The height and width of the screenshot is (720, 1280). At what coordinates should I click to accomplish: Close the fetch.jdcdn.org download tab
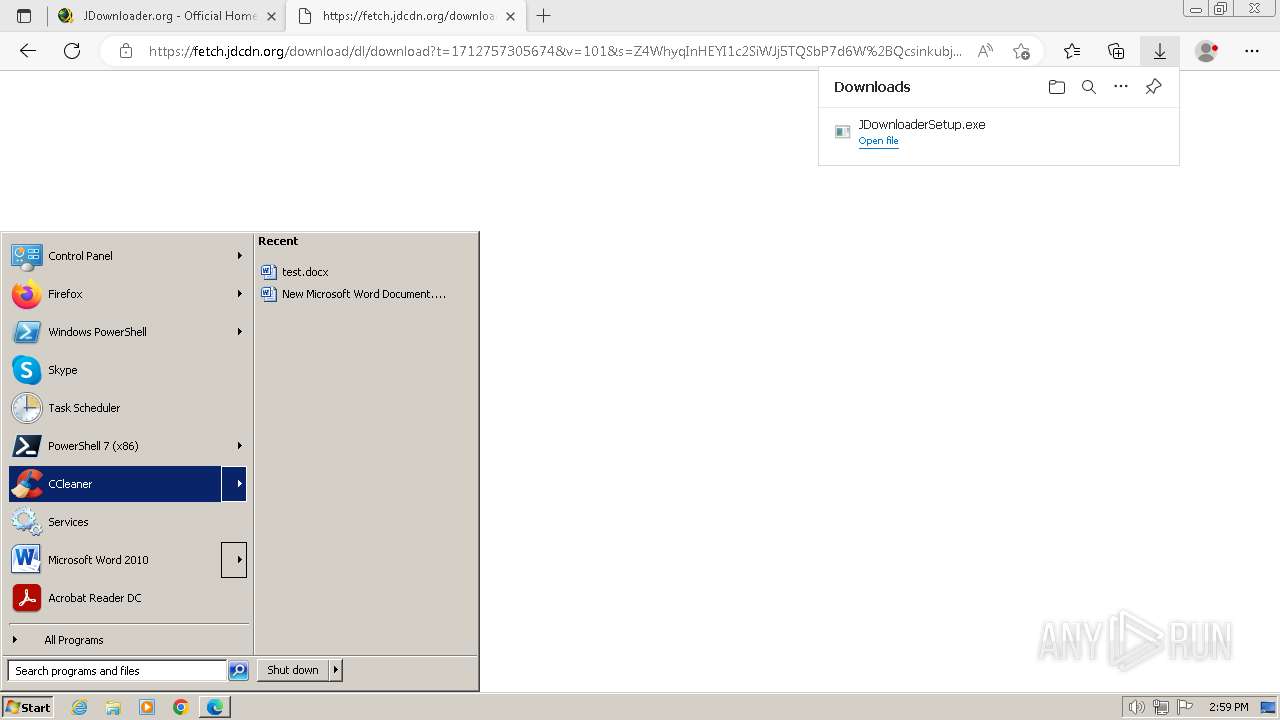pos(511,16)
